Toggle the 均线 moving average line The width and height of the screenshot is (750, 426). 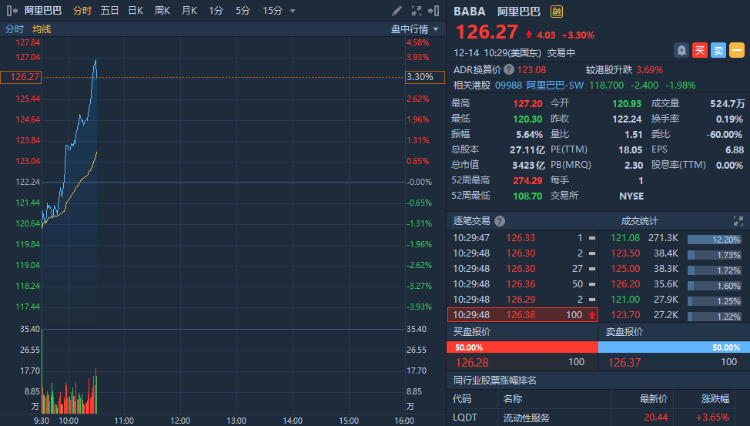click(41, 29)
